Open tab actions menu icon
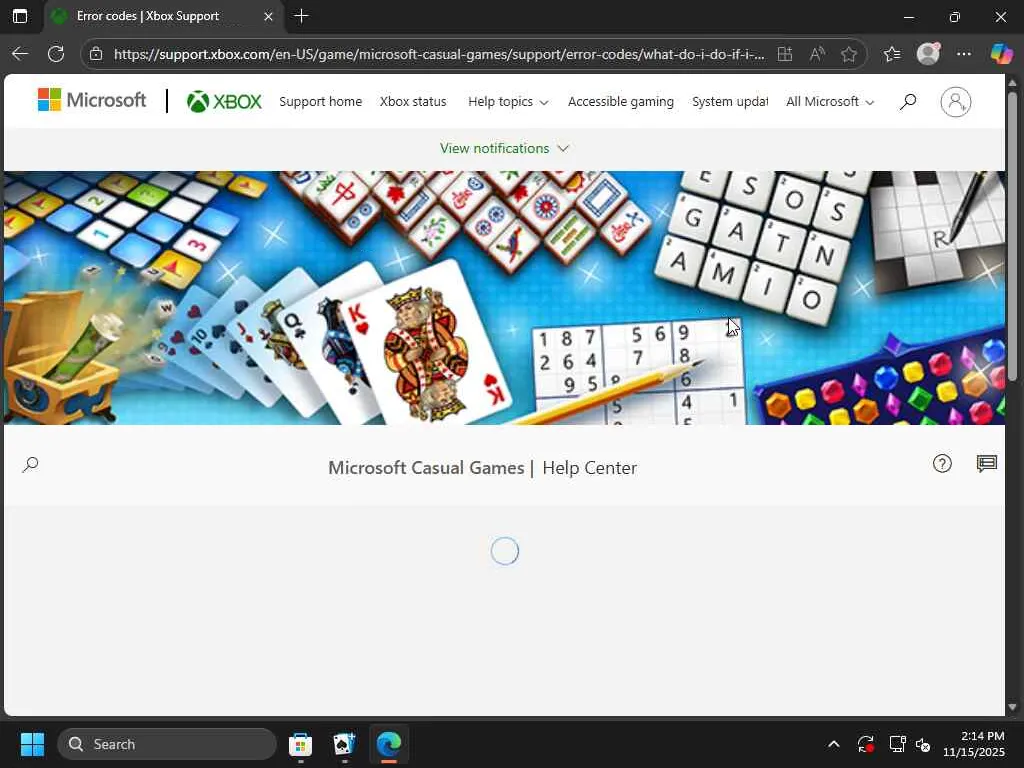The width and height of the screenshot is (1024, 768). [x=20, y=16]
